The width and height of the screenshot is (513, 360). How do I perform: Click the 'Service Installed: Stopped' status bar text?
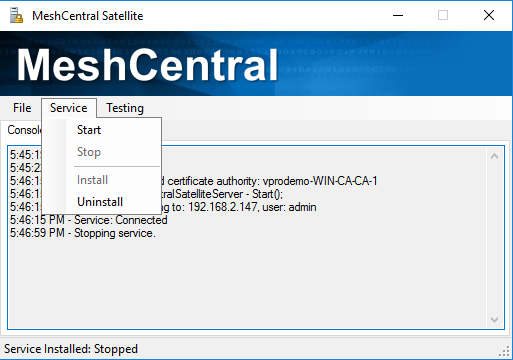click(71, 349)
